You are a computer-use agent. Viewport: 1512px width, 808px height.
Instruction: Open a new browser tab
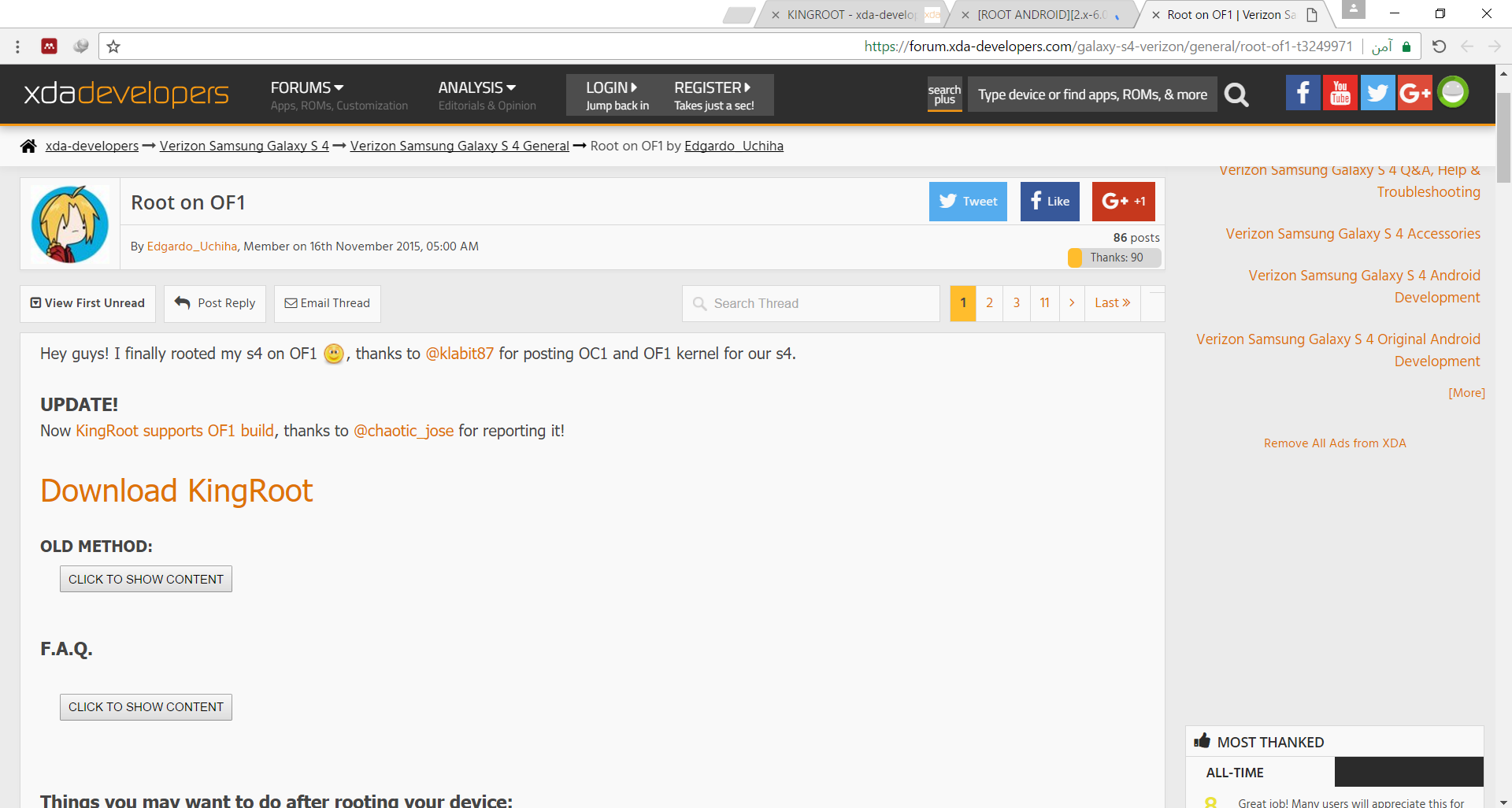(x=739, y=14)
